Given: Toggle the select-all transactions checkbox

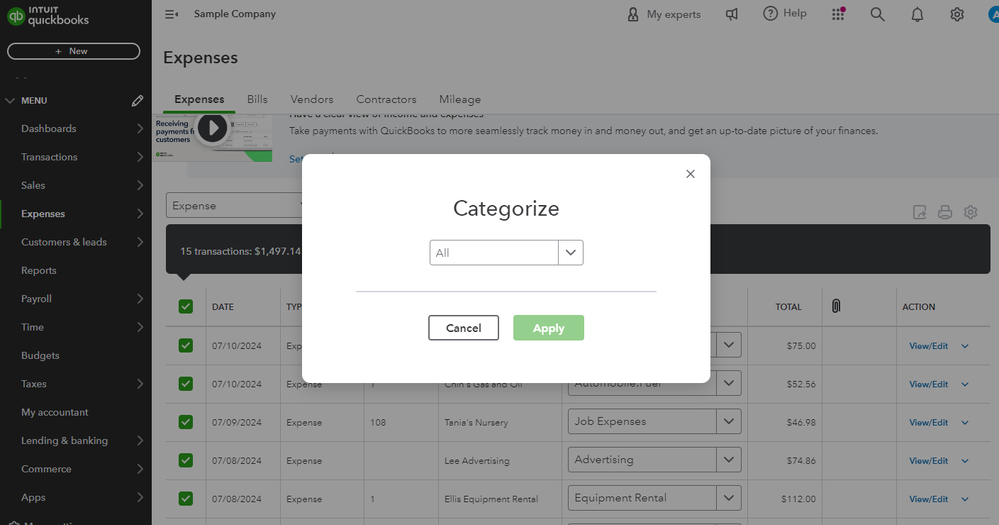Looking at the screenshot, I should (x=185, y=307).
